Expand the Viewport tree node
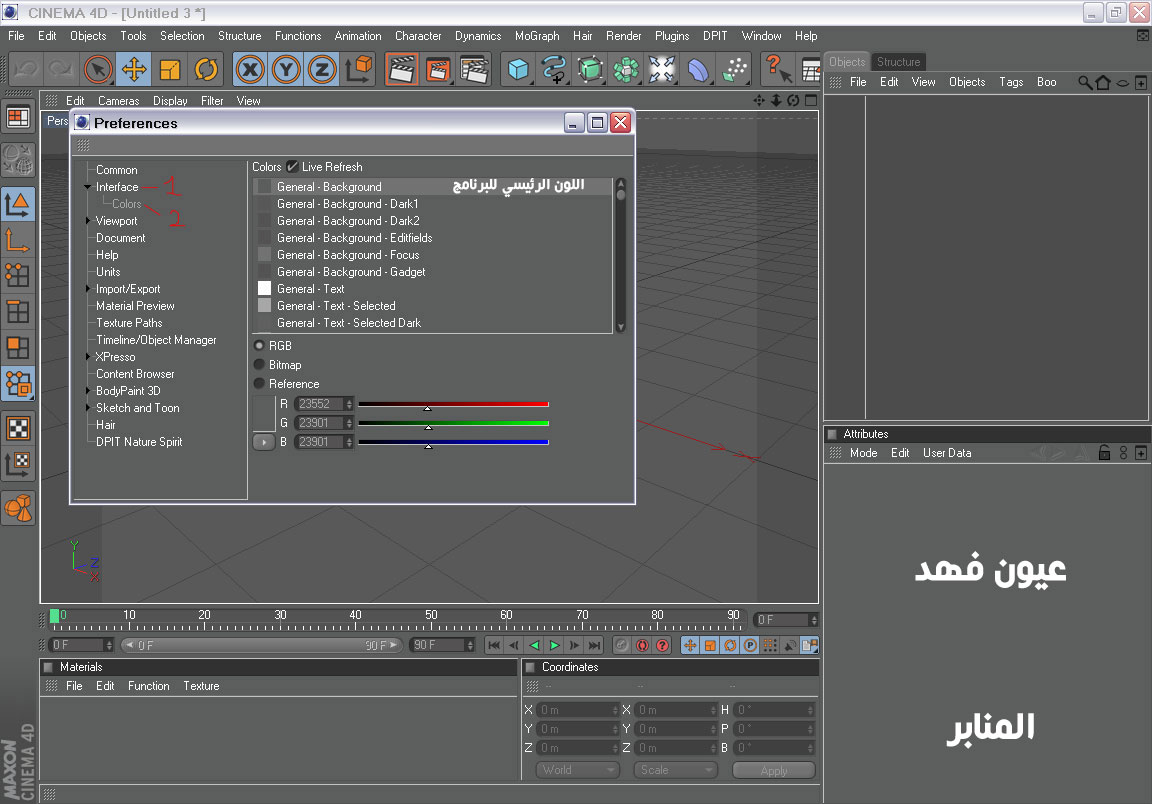This screenshot has width=1152, height=804. tap(88, 220)
